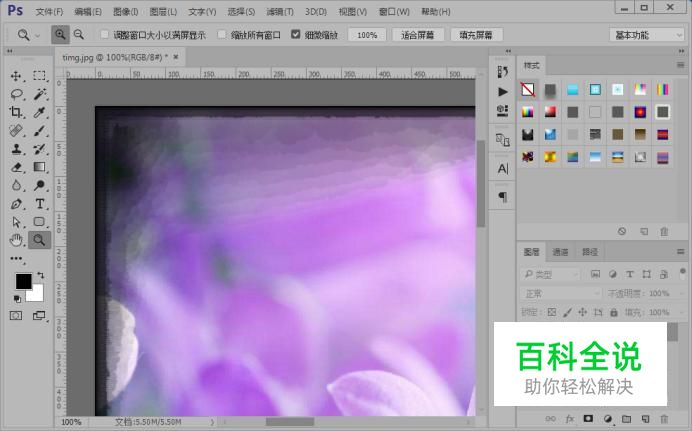This screenshot has width=692, height=431.
Task: Select the Dodge tool
Action: (x=40, y=185)
